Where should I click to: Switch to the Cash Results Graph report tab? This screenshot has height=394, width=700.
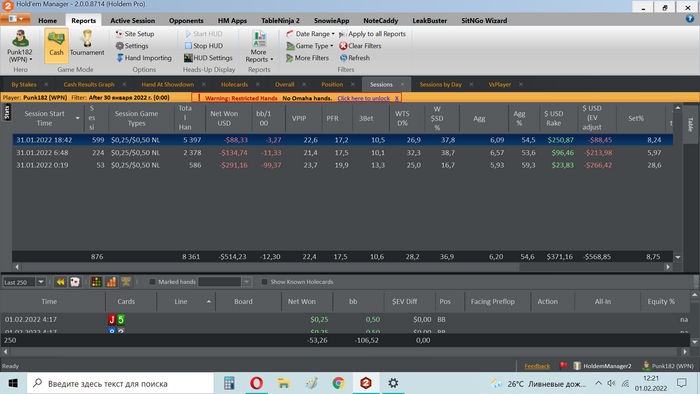[x=89, y=84]
